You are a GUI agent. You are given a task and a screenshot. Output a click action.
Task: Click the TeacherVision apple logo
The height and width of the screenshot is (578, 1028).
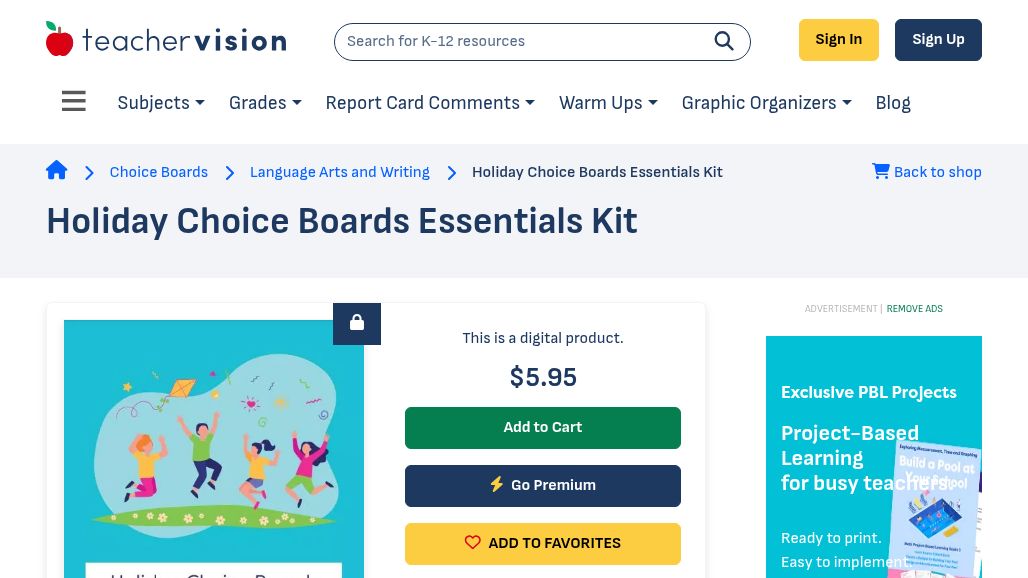[59, 39]
